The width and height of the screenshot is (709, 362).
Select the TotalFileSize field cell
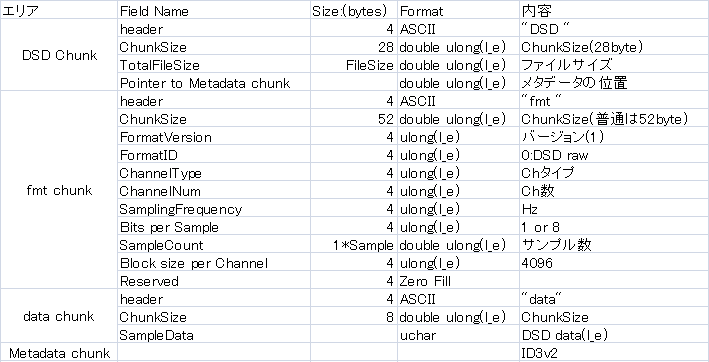pos(214,65)
